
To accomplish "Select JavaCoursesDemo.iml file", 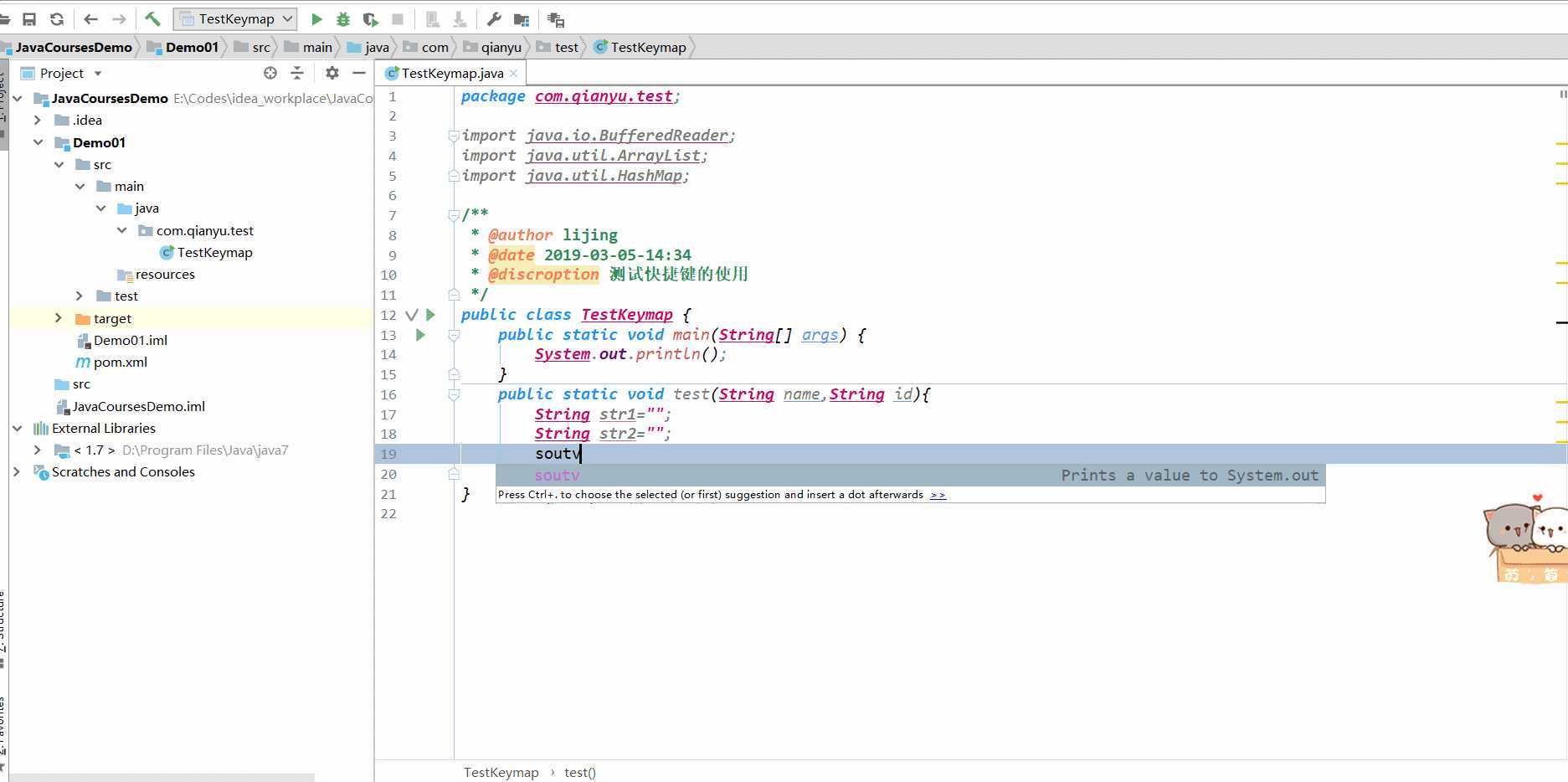I will click(x=138, y=406).
